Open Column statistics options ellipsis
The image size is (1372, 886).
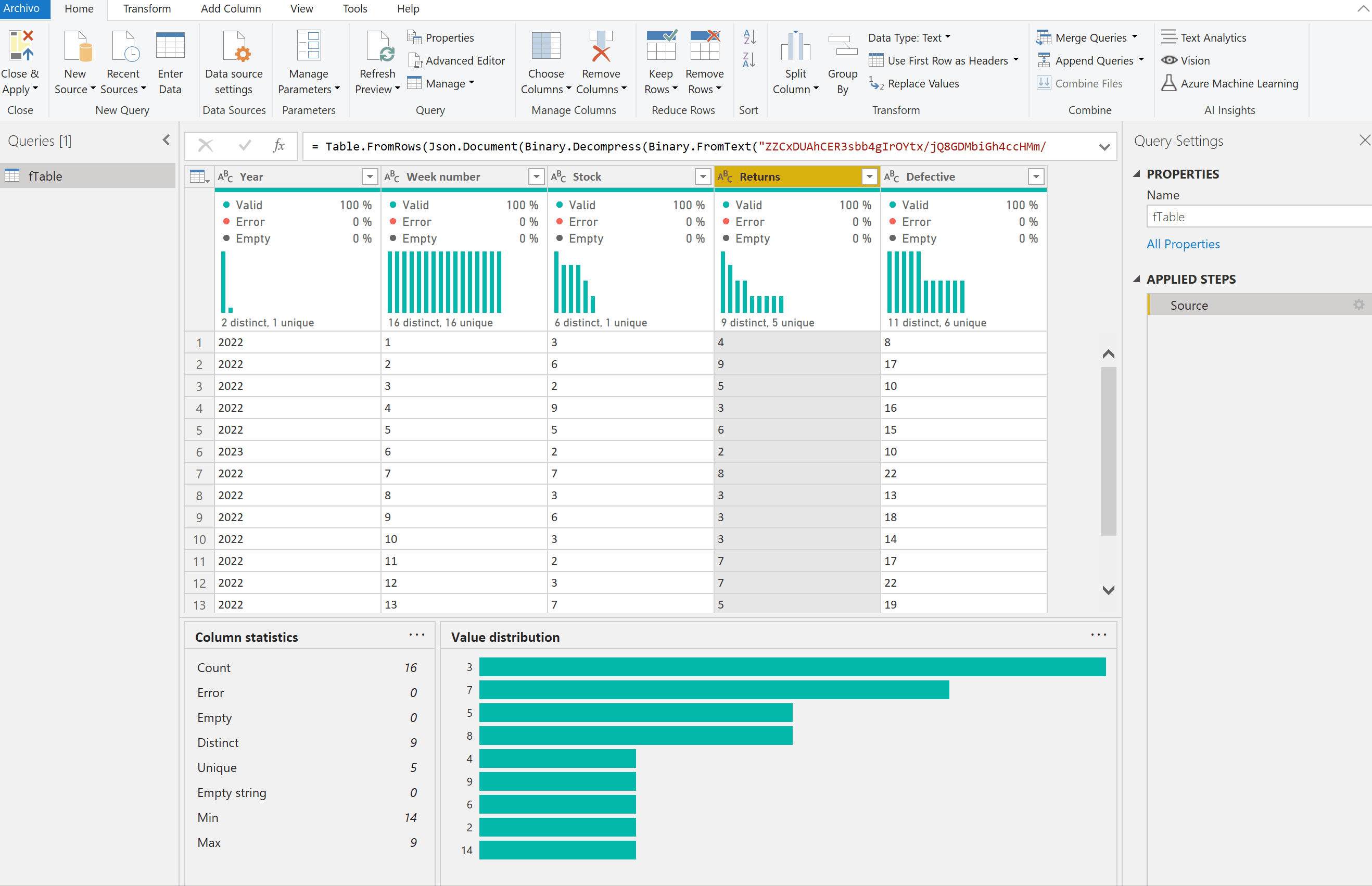tap(416, 635)
